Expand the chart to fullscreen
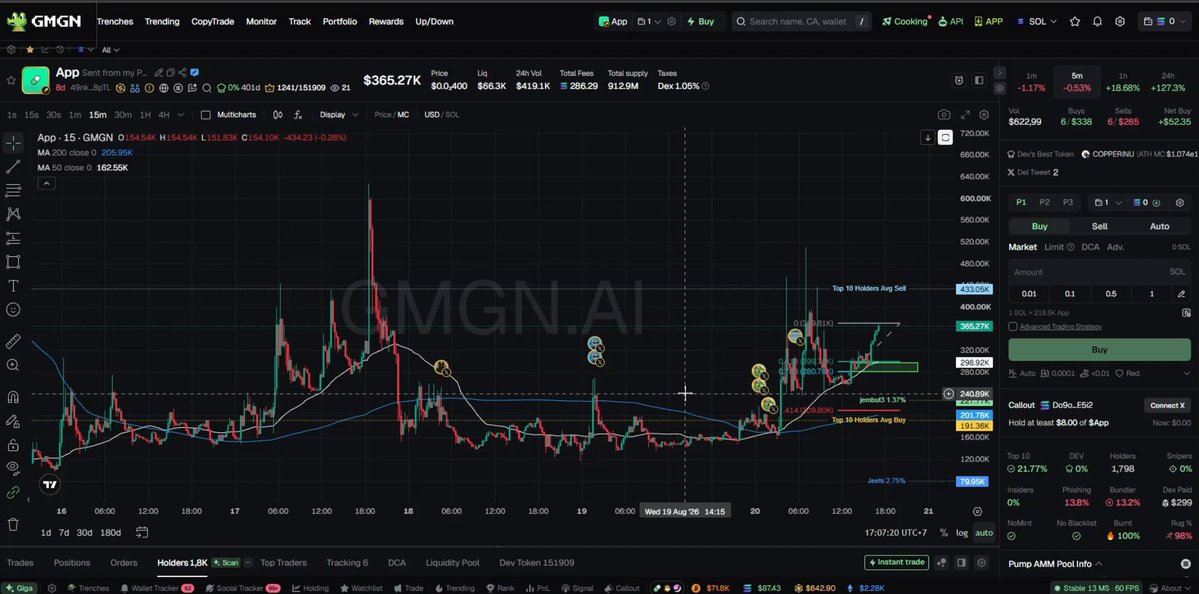This screenshot has height=594, width=1199. click(x=965, y=115)
